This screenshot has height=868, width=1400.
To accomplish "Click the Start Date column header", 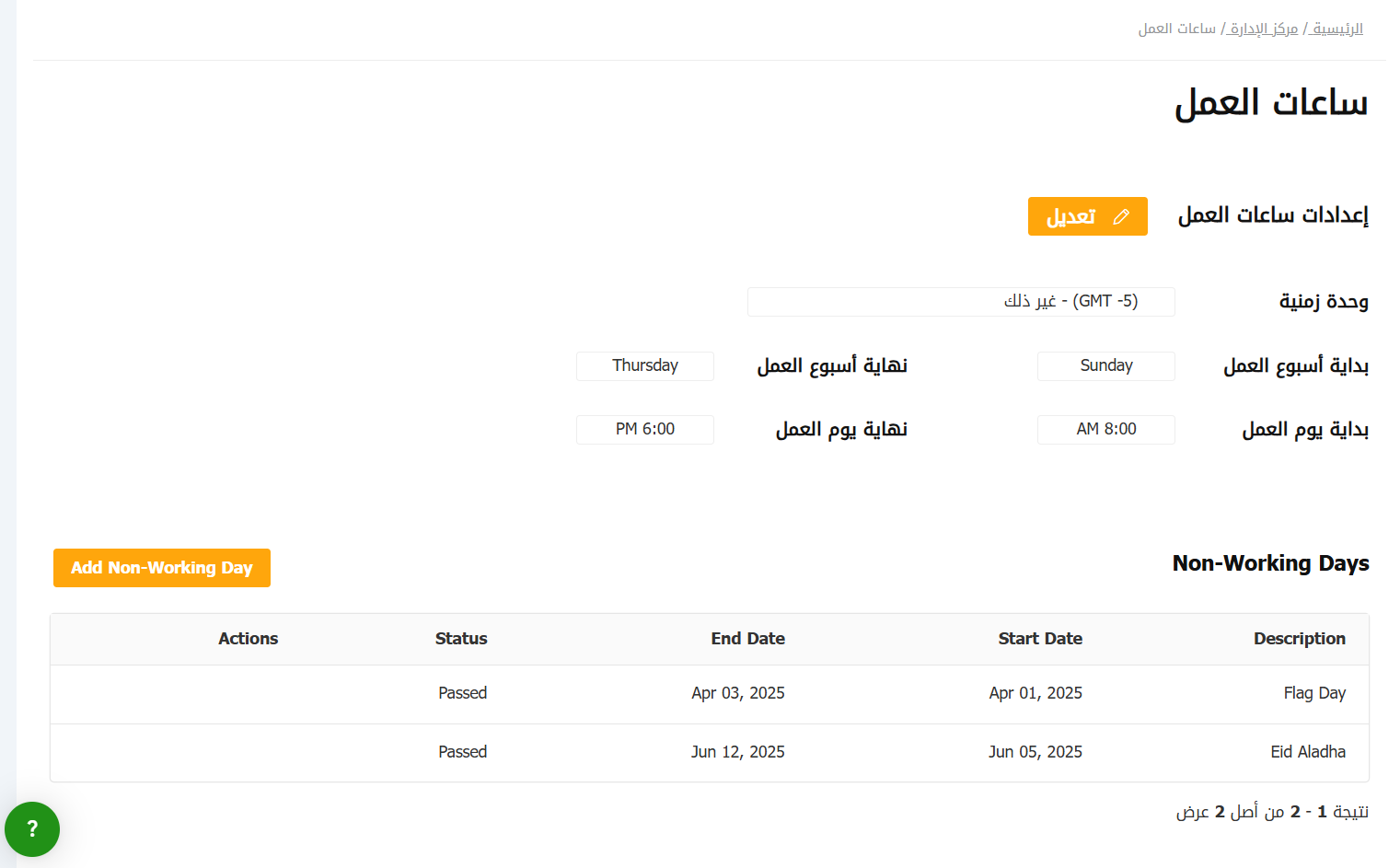I will click(x=1039, y=639).
